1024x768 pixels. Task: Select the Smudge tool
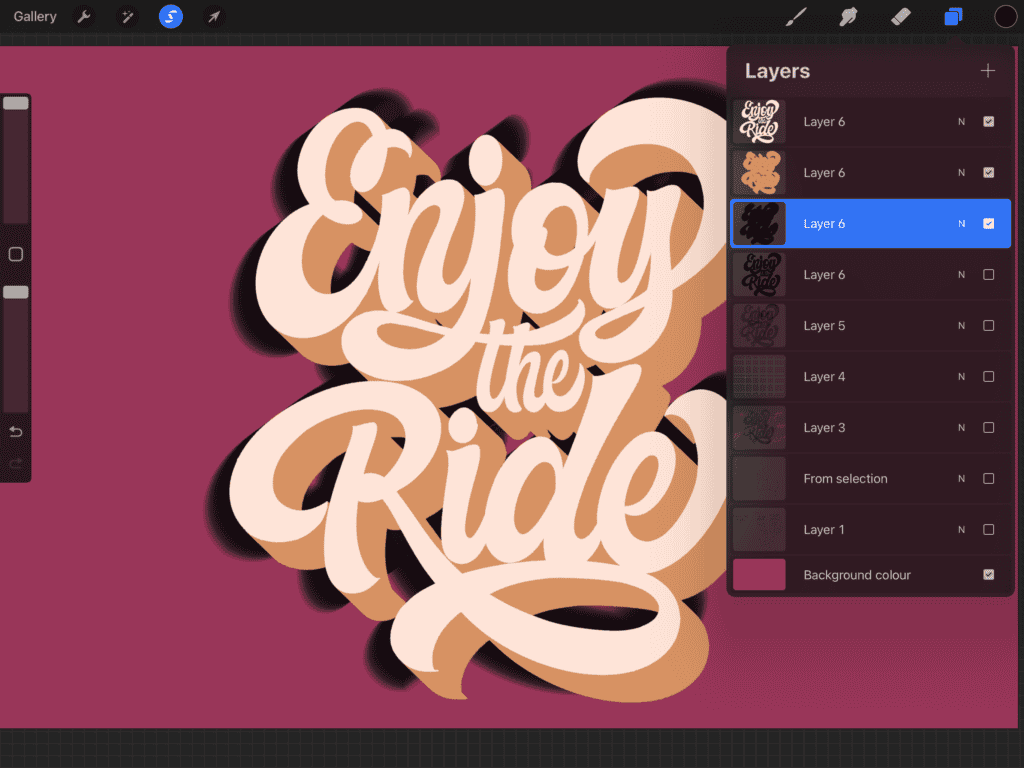pyautogui.click(x=849, y=16)
